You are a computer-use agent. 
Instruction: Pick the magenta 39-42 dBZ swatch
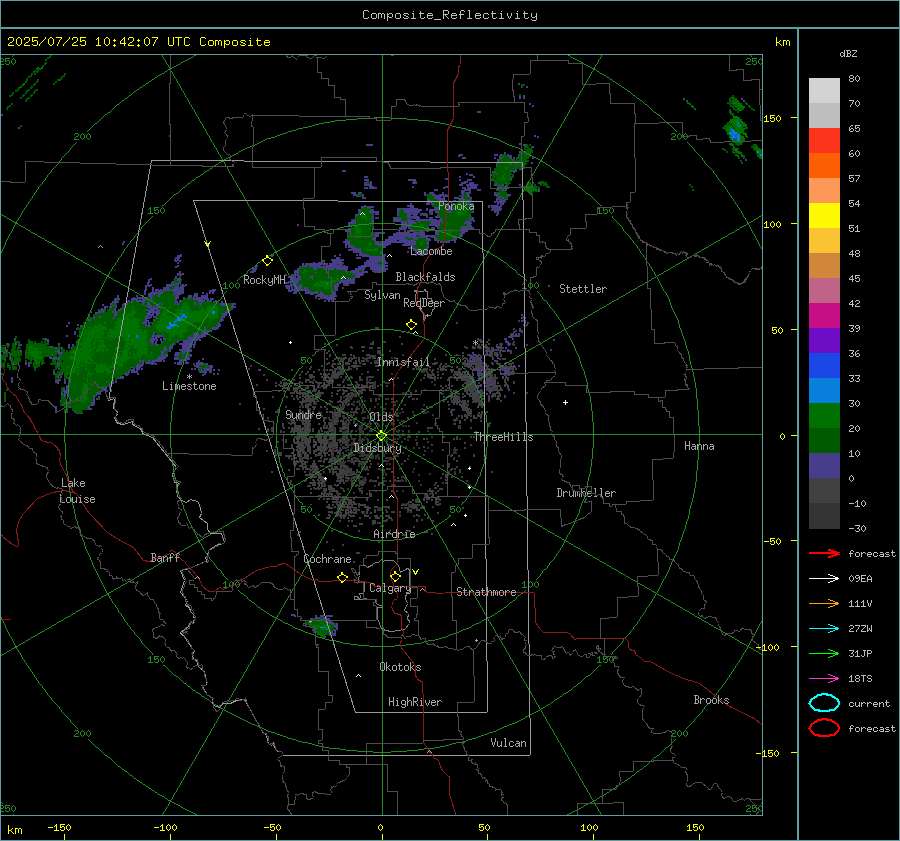click(824, 316)
